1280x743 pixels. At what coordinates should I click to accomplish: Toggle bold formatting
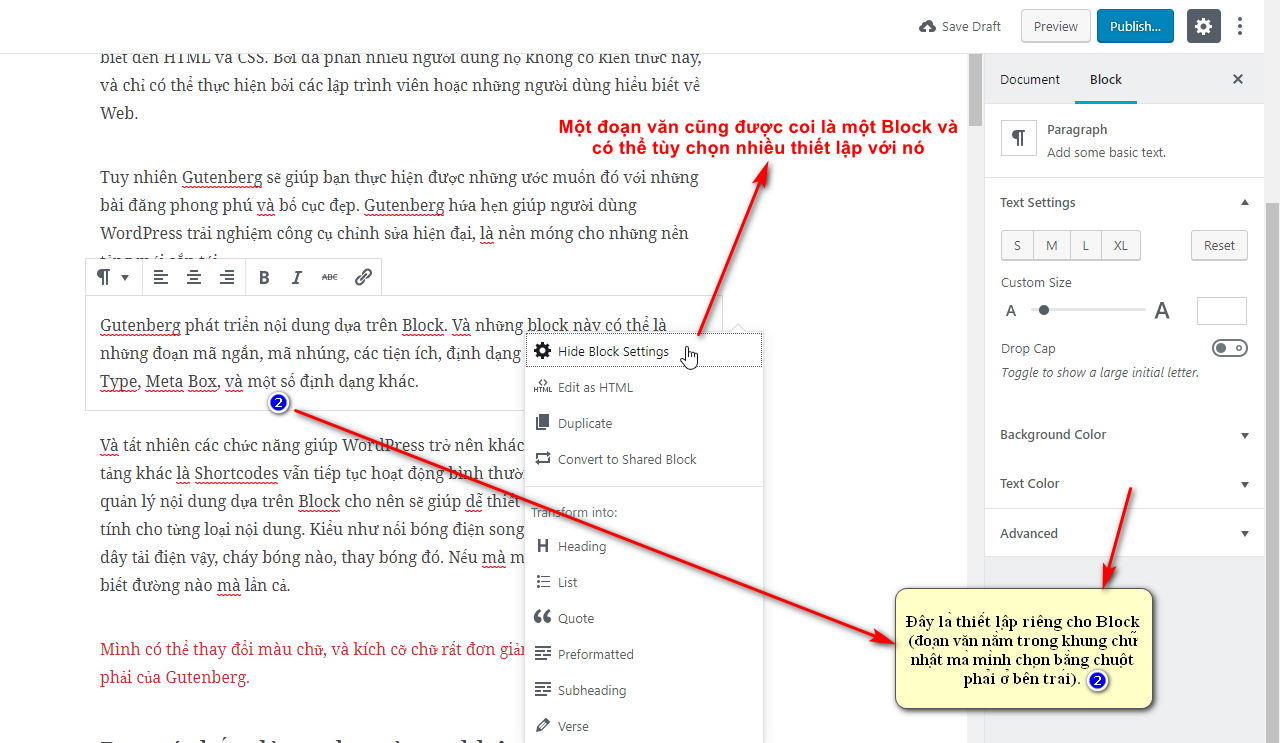[x=264, y=277]
